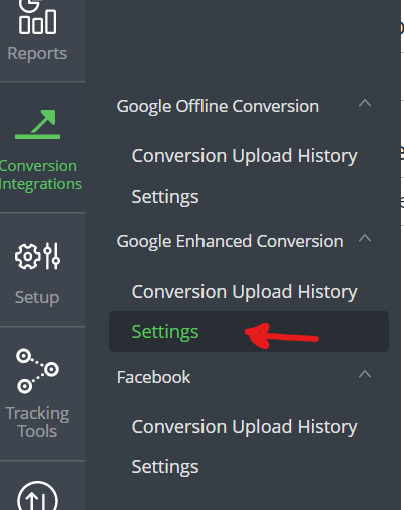Open the Tracking Tools connected nodes icon
This screenshot has height=510, width=404.
click(x=37, y=371)
